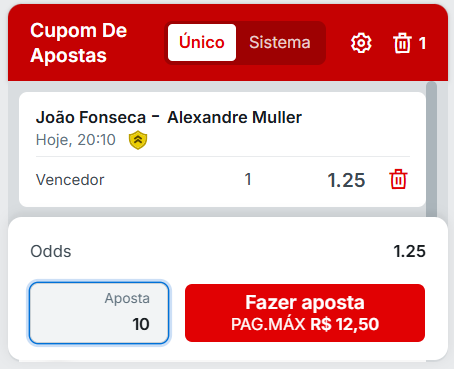Click the Cupom De Apostas title

79,43
